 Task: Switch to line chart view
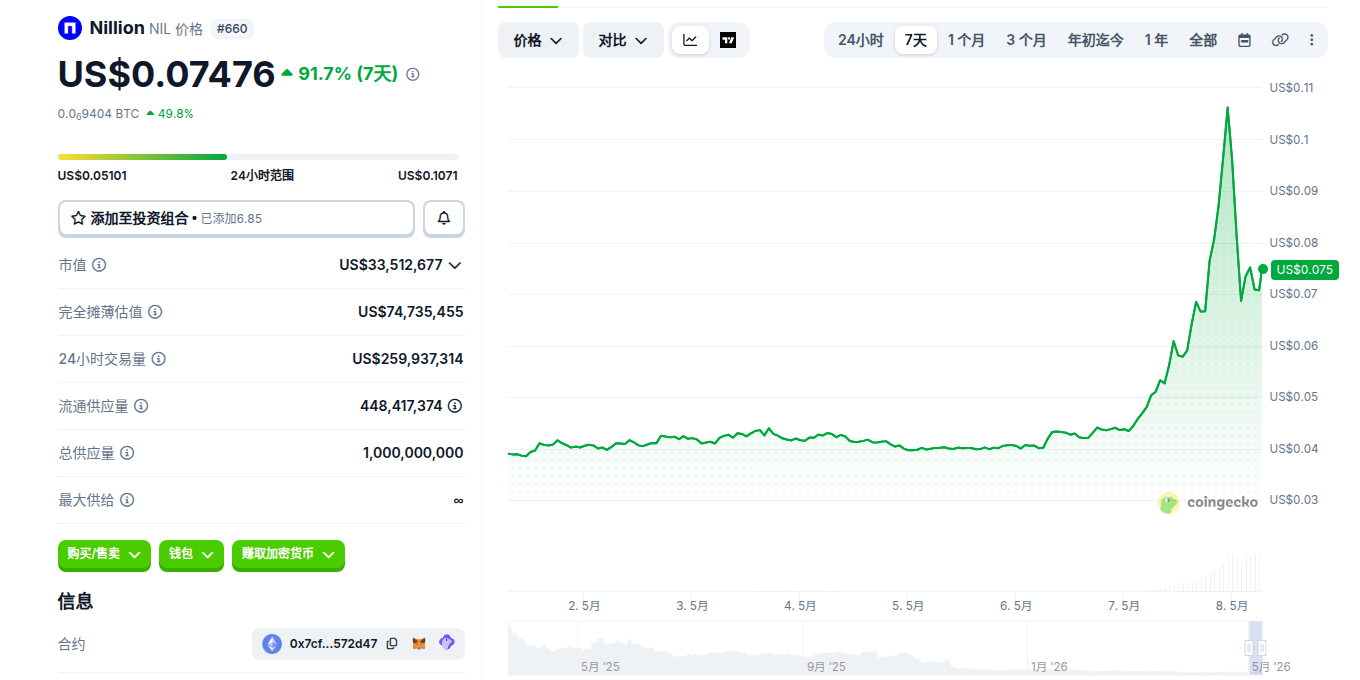(x=691, y=40)
